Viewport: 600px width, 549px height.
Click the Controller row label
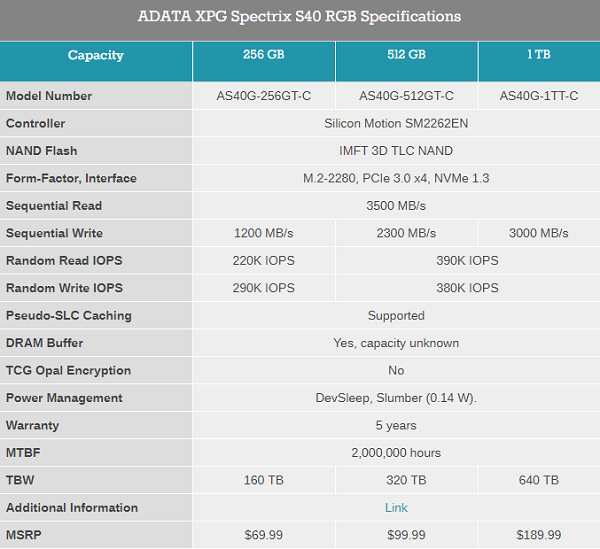(x=36, y=123)
